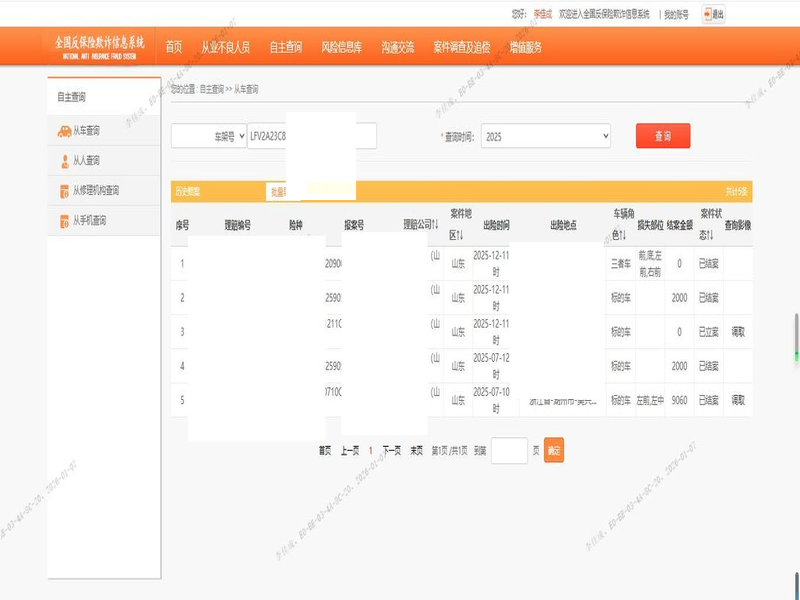The width and height of the screenshot is (800, 600).
Task: Go to 案件调查及追偿 menu
Action: [461, 47]
